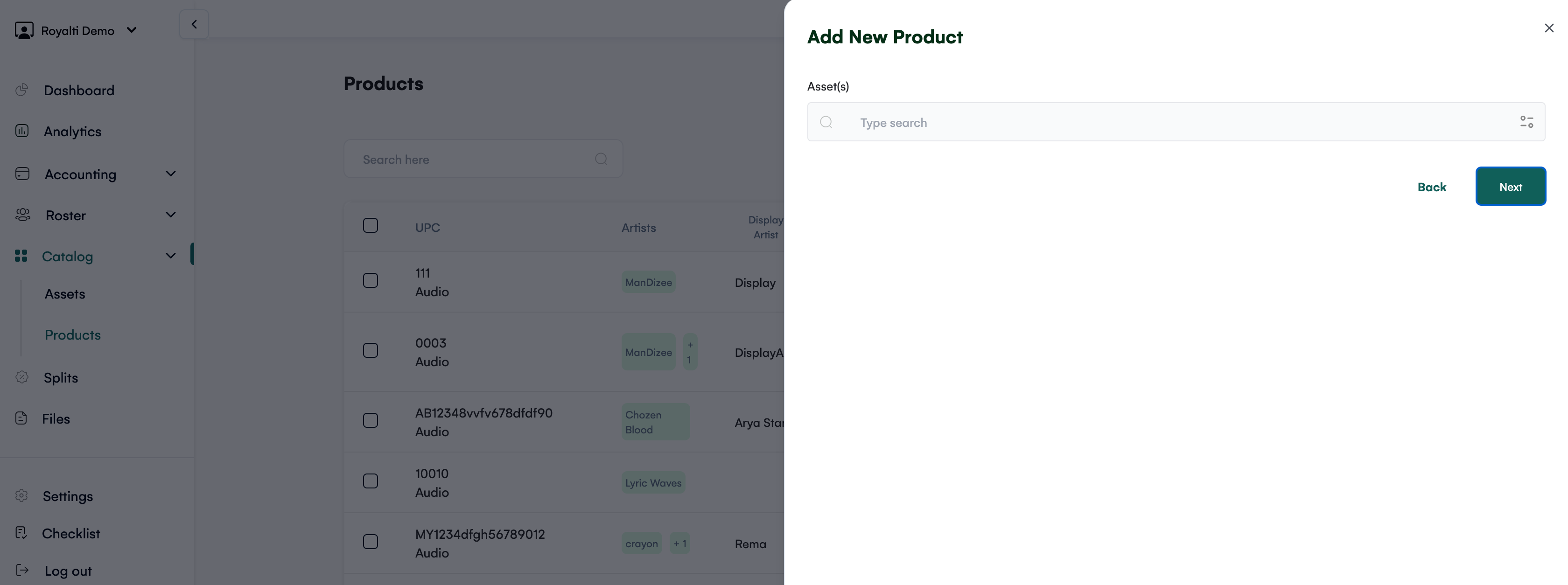The image size is (1568, 585).
Task: Click the Arya Star display artist cell
Action: pos(759,423)
